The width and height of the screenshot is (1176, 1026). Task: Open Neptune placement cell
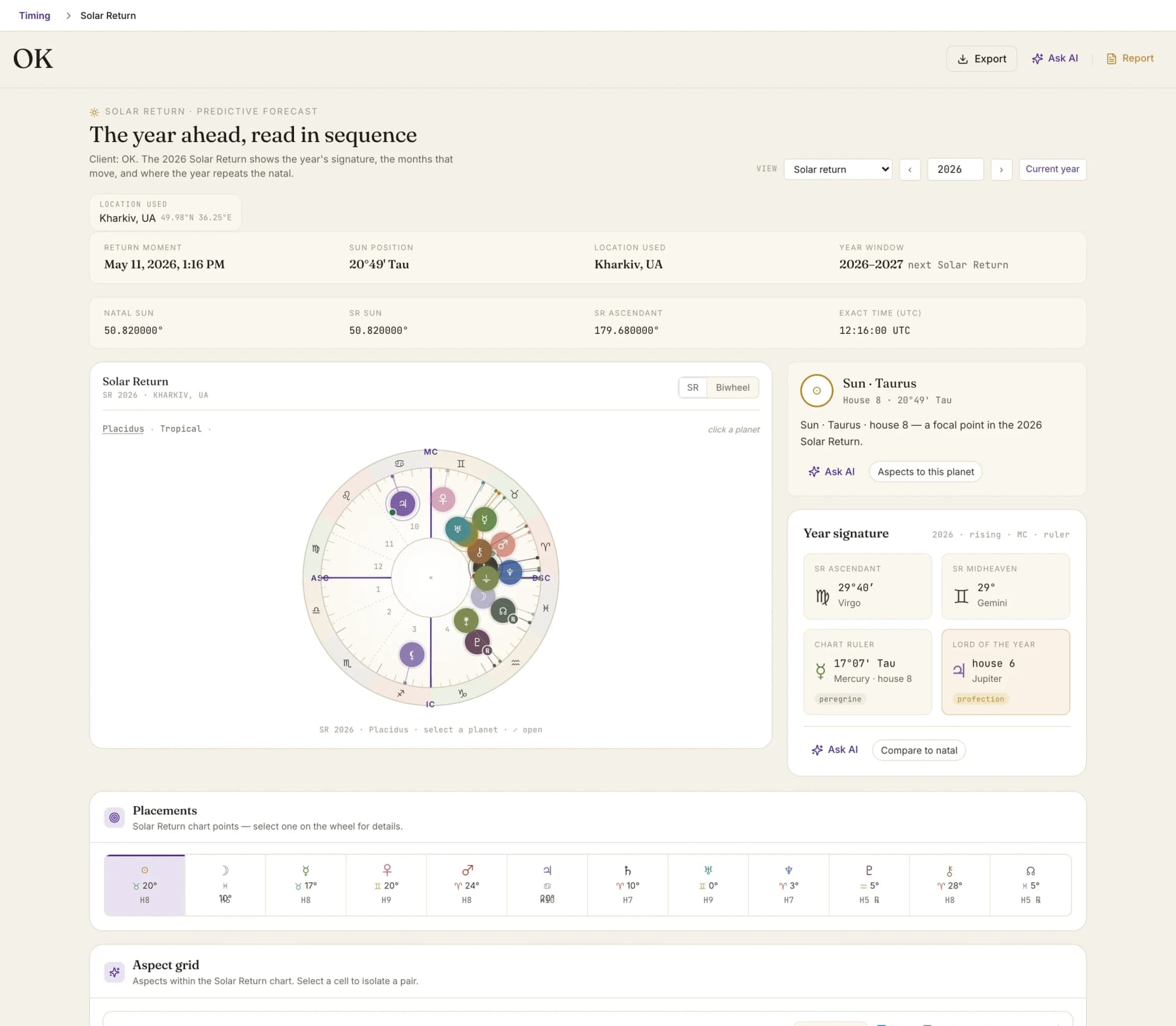[789, 885]
